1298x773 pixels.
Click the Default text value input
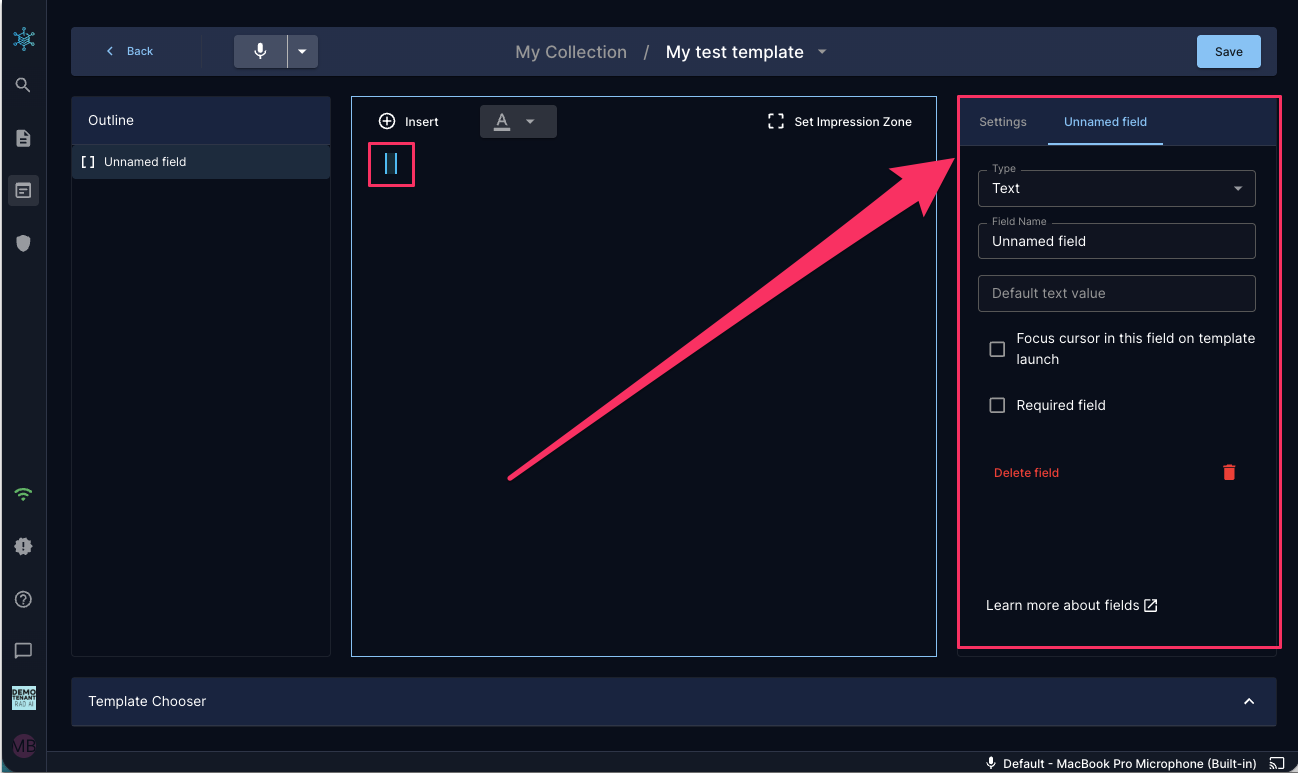coord(1116,293)
